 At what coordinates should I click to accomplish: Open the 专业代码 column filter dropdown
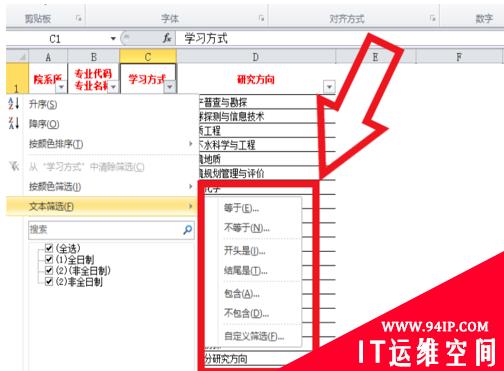point(113,87)
